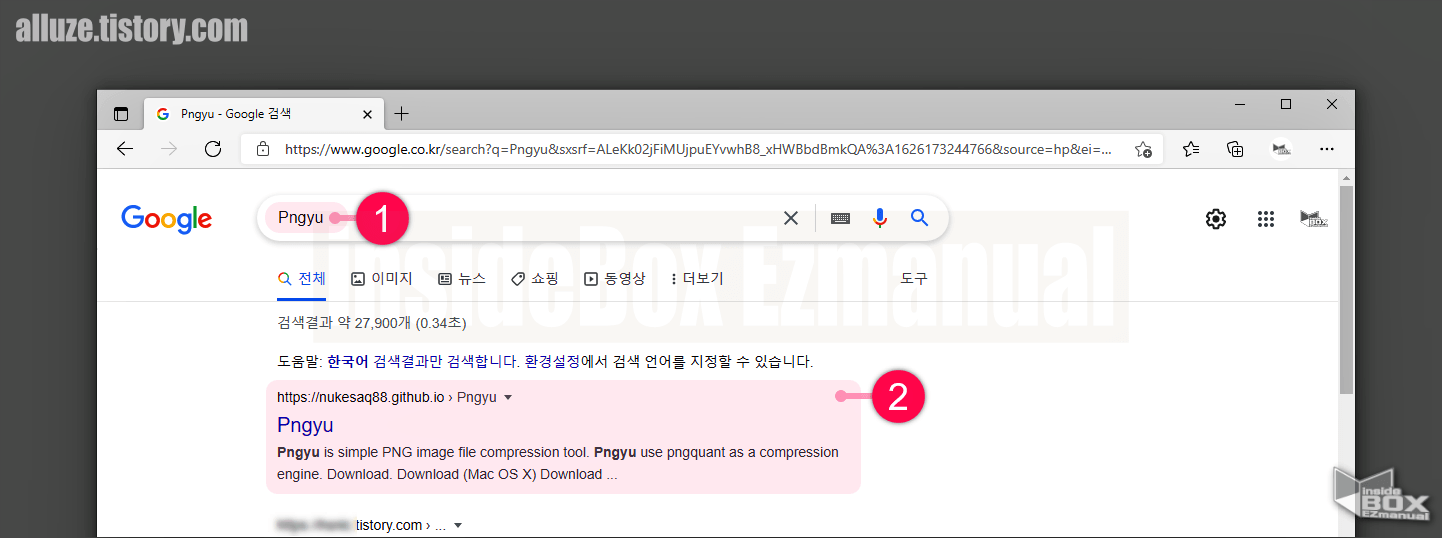Open the on-screen keyboard input tool
The height and width of the screenshot is (538, 1442).
click(x=840, y=218)
